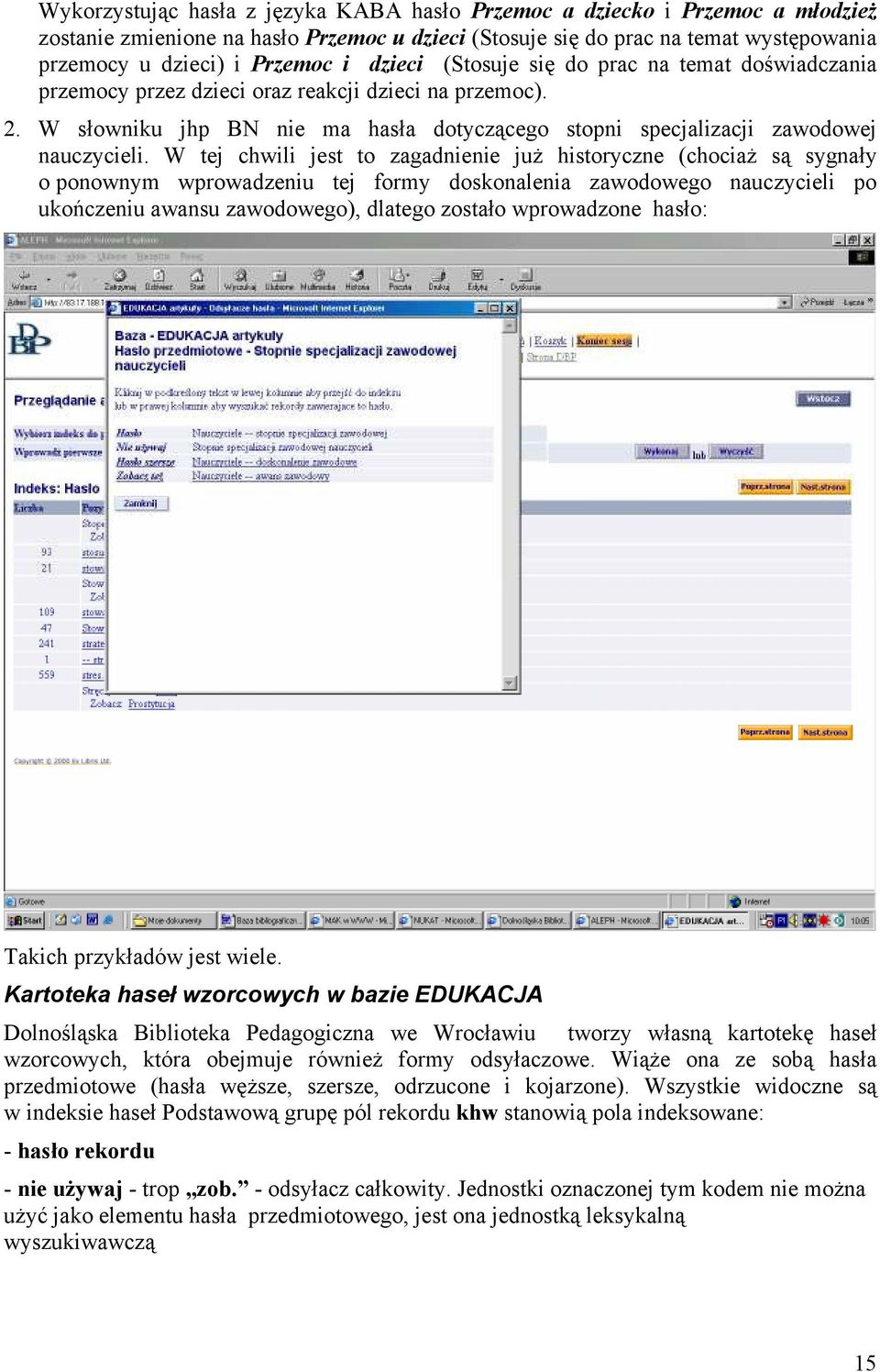Open the Historia history icon in toolbar
The width and height of the screenshot is (880, 1372).
pos(357,279)
